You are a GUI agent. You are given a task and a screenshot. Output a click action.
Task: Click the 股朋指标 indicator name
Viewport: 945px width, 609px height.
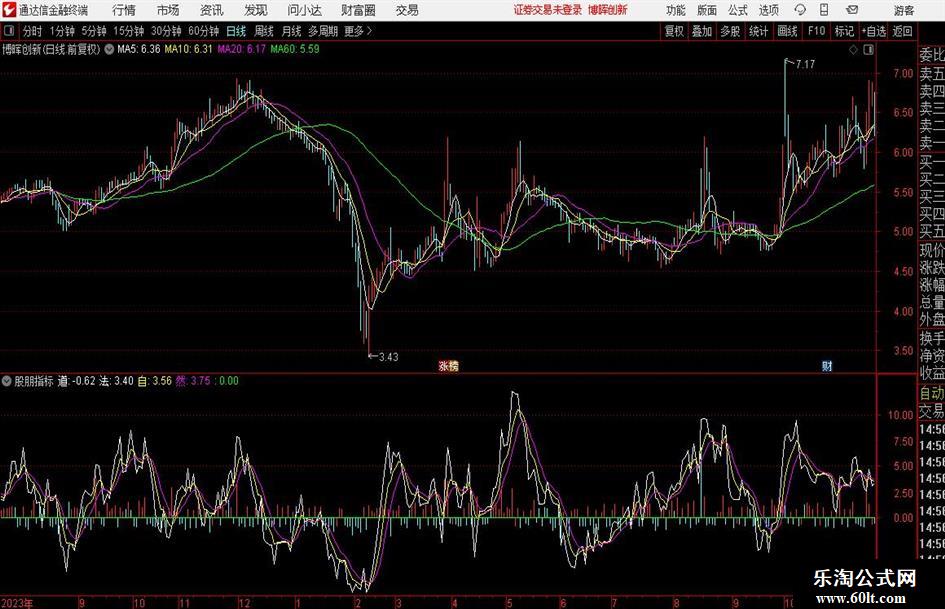tap(34, 381)
